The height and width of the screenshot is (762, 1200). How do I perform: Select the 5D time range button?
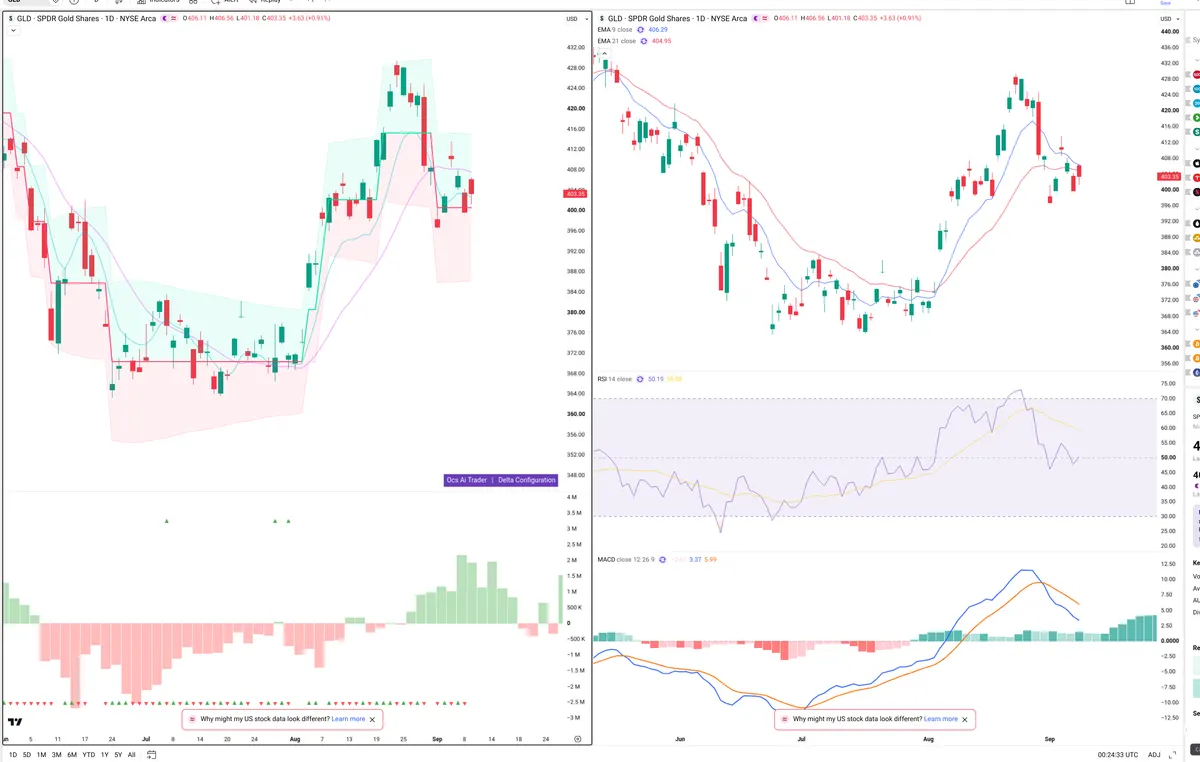point(27,755)
